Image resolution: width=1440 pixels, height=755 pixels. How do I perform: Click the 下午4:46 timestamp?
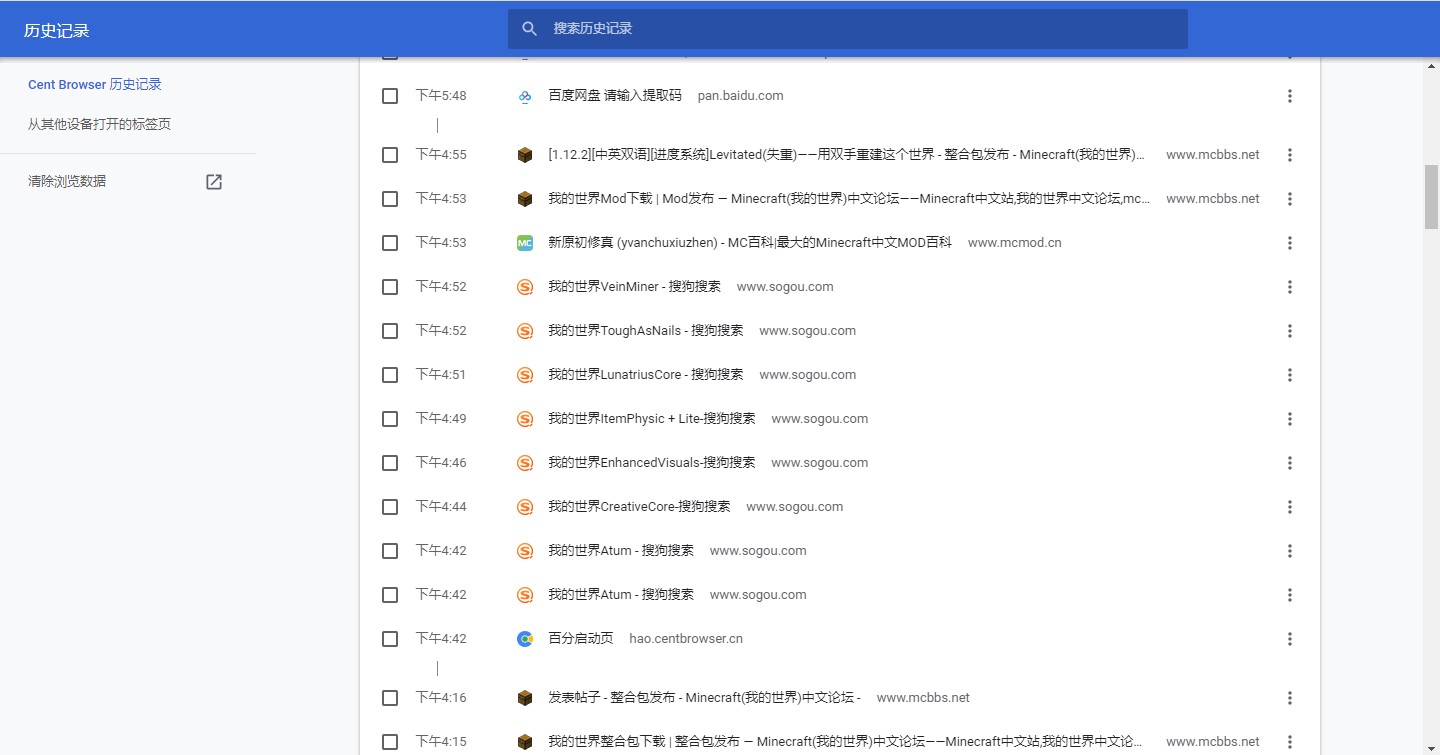(441, 463)
